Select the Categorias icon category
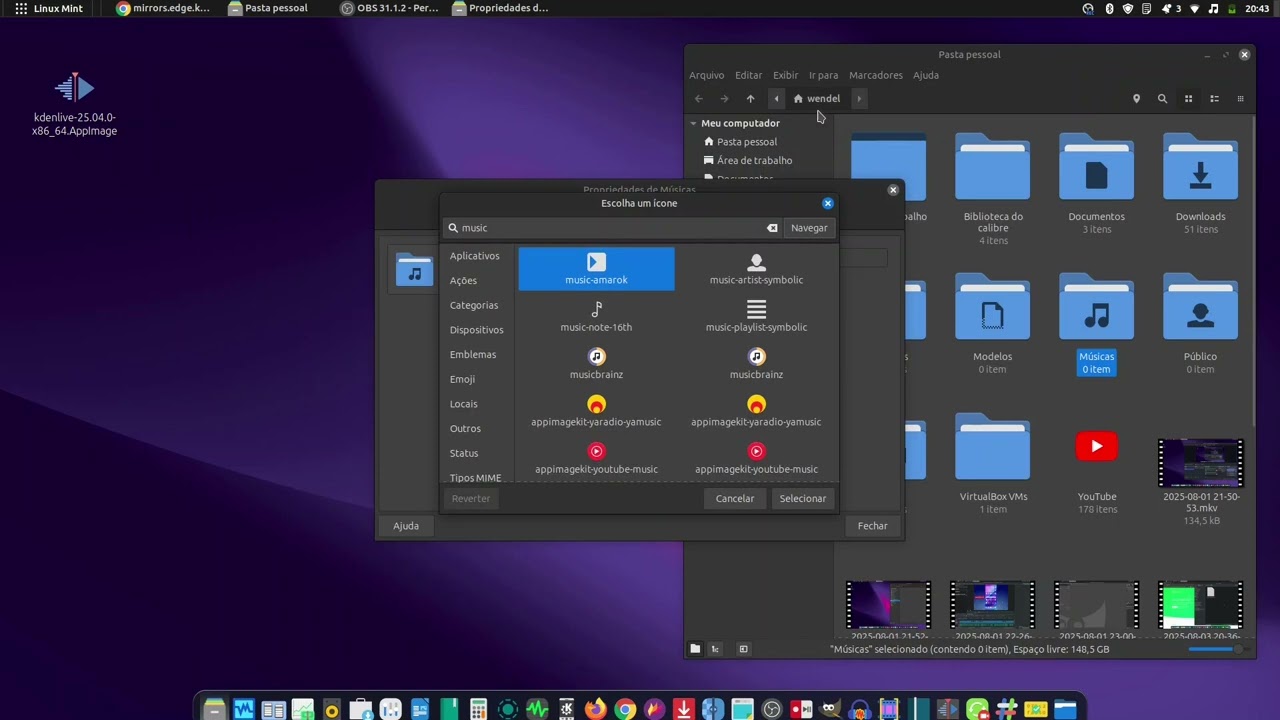Viewport: 1280px width, 720px height. pos(474,305)
